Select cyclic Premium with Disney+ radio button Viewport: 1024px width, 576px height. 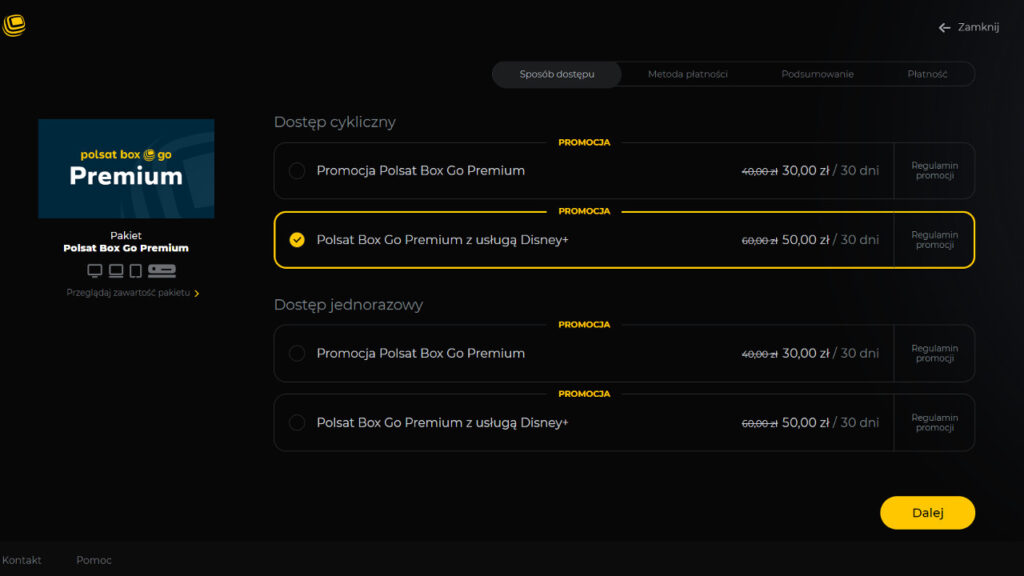click(x=296, y=240)
